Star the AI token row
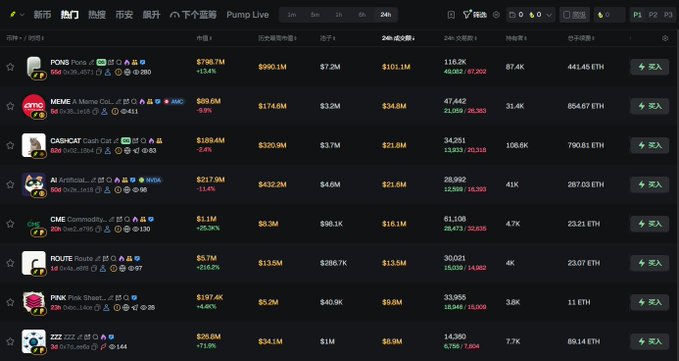The height and width of the screenshot is (361, 679). pos(10,184)
